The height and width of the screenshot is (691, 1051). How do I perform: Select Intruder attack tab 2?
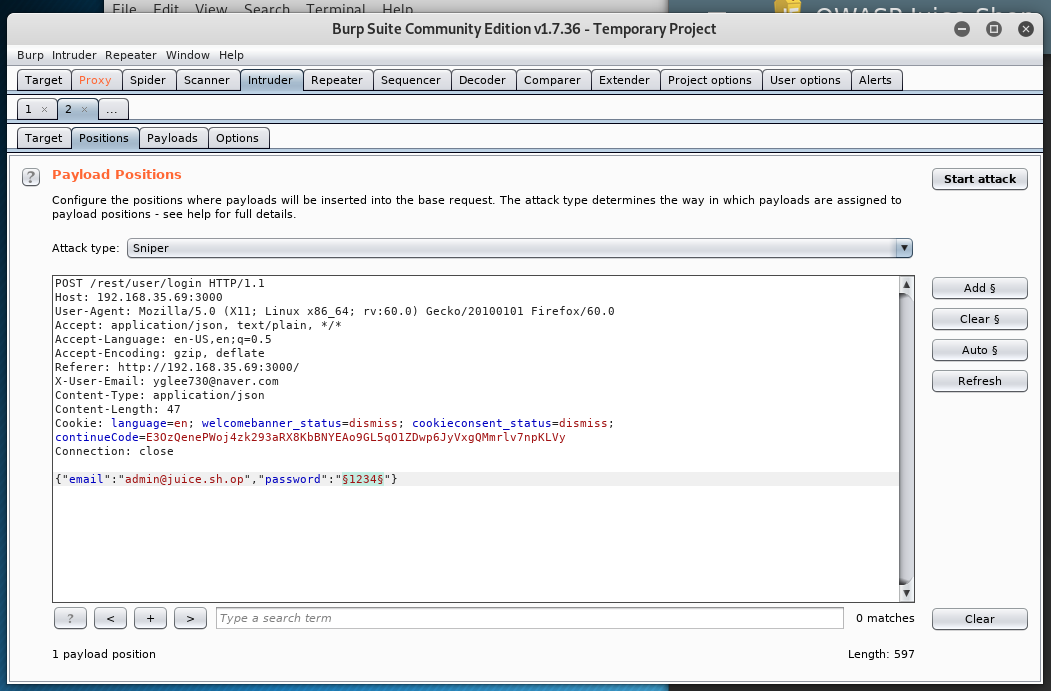point(69,109)
